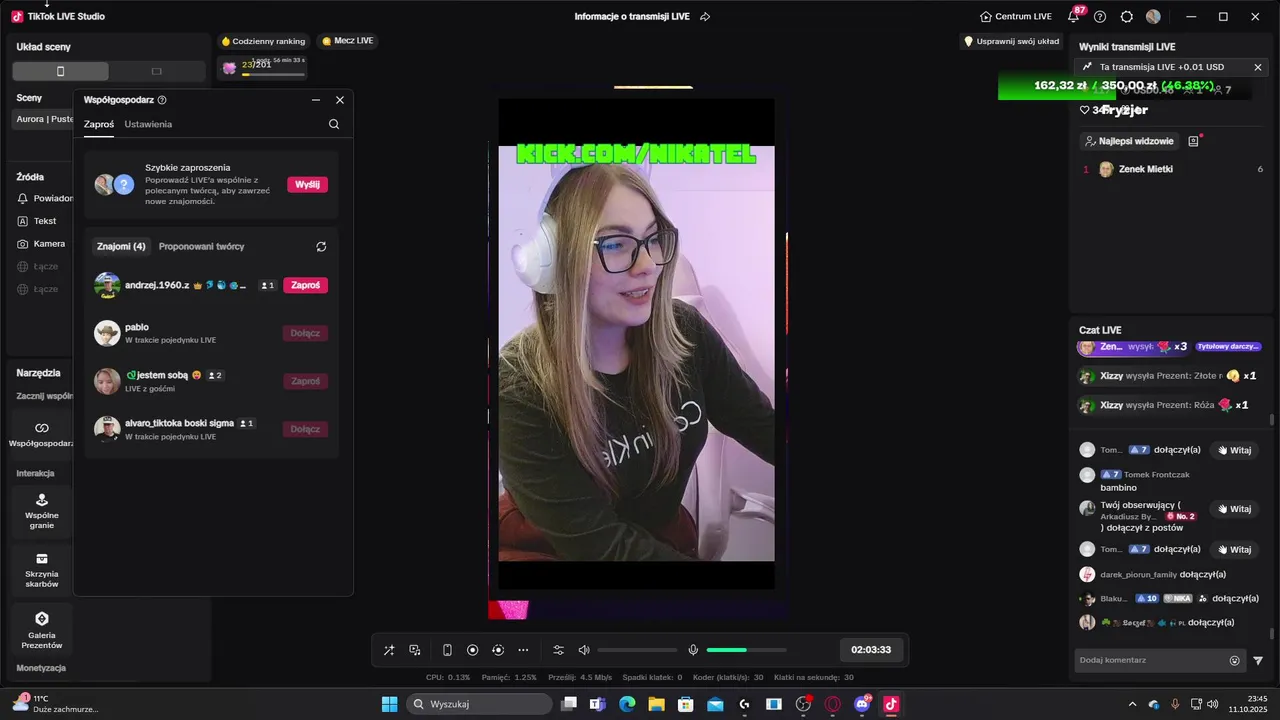Open chat filter funnel icon

[x=1258, y=660]
